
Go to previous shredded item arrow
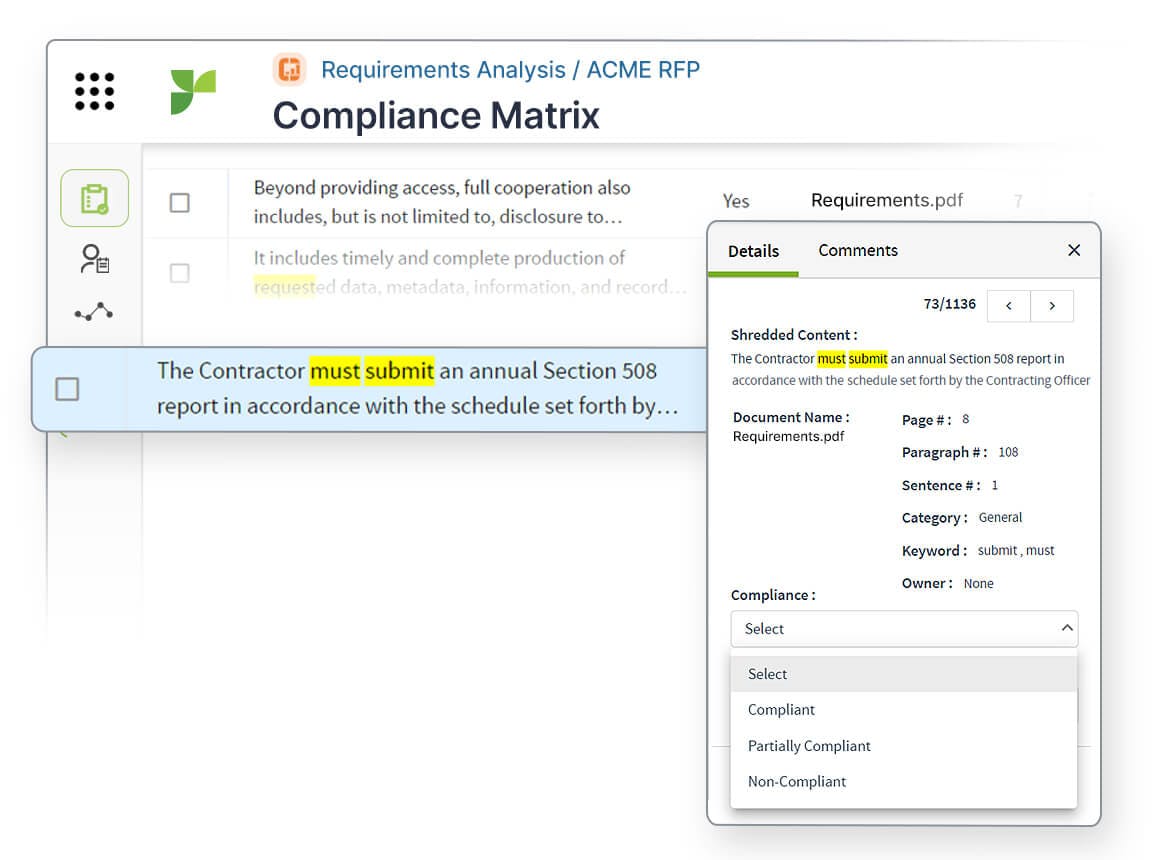[x=1008, y=306]
